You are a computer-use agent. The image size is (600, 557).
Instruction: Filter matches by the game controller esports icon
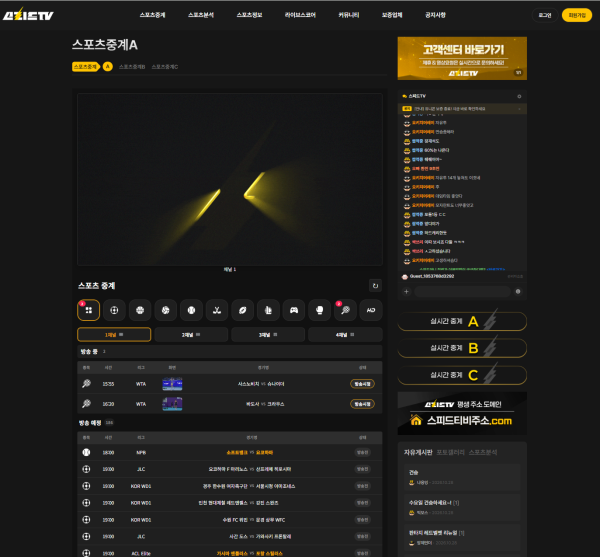pos(294,310)
